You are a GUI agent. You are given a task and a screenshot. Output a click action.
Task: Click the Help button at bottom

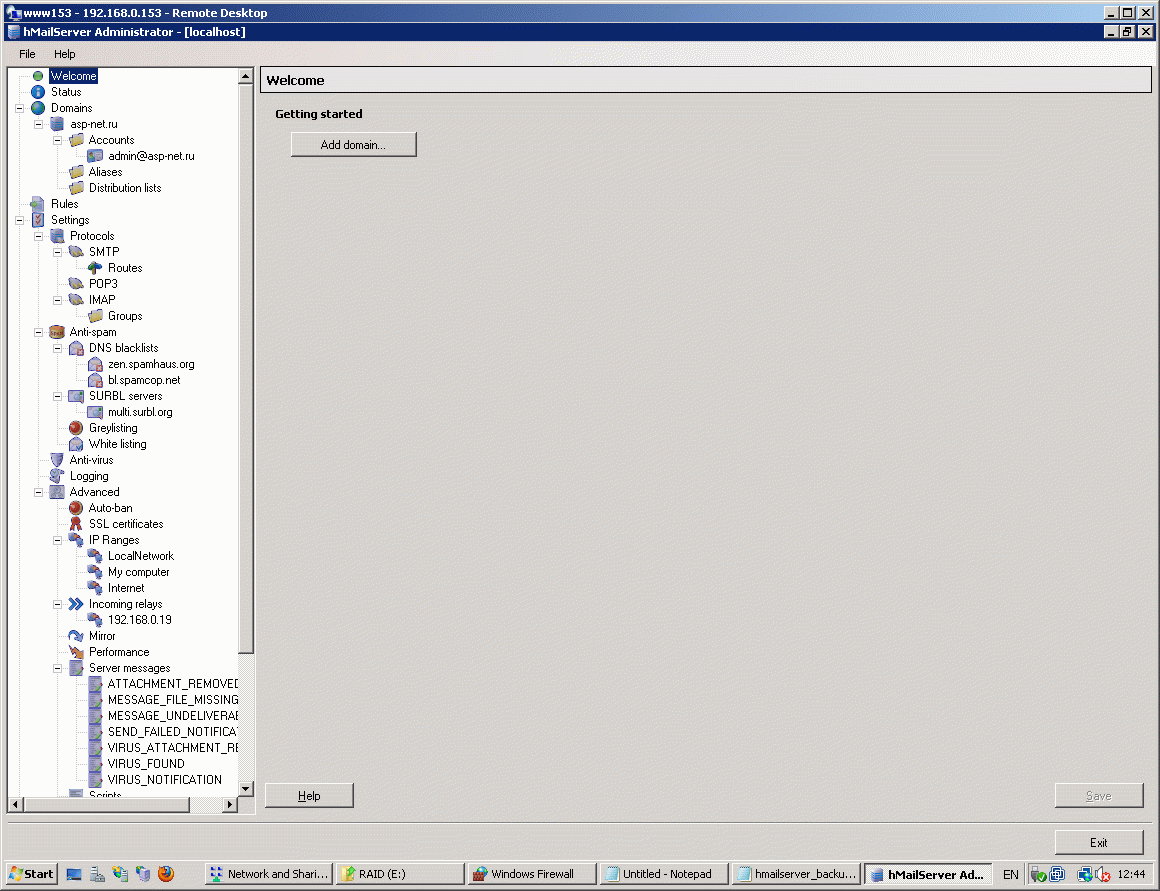pyautogui.click(x=309, y=796)
